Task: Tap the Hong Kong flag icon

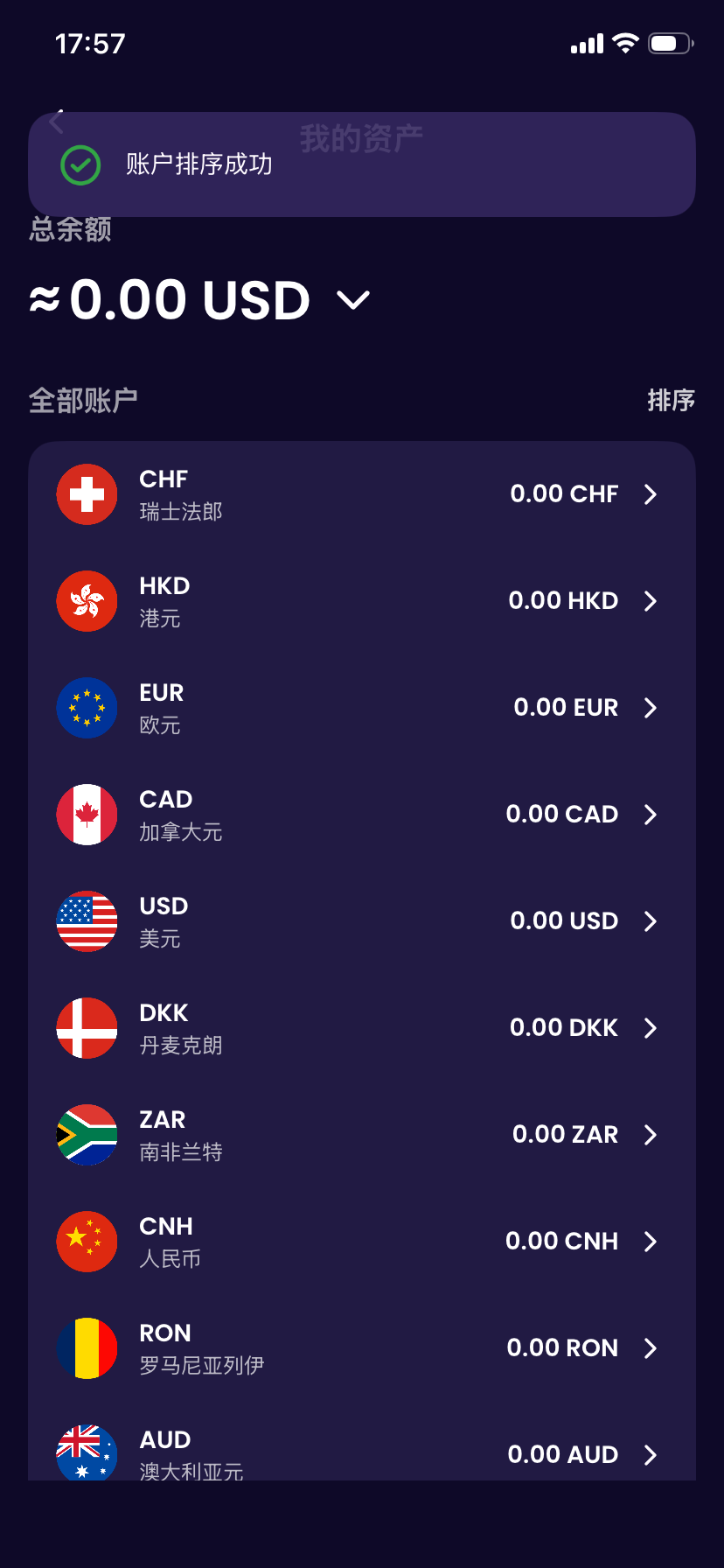Action: [87, 601]
